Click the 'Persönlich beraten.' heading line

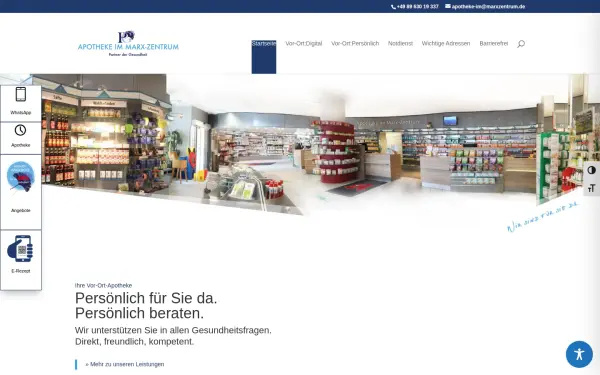tap(140, 313)
